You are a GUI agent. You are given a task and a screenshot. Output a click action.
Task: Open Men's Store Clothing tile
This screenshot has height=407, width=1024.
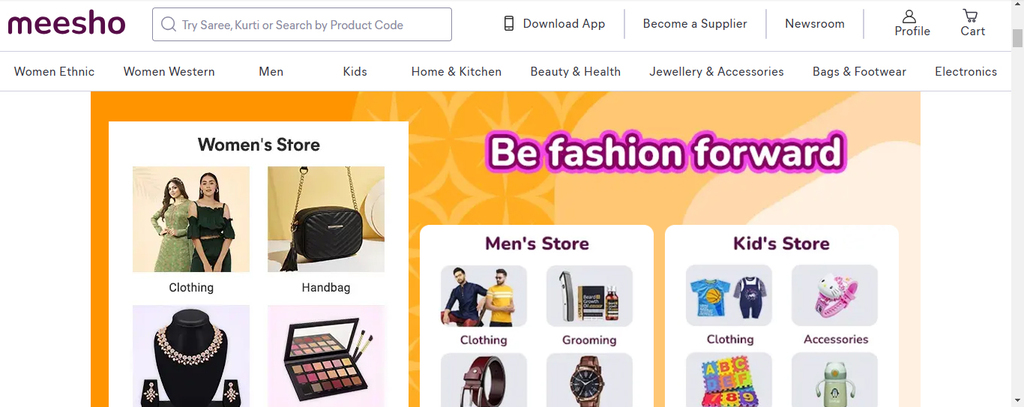pyautogui.click(x=483, y=296)
